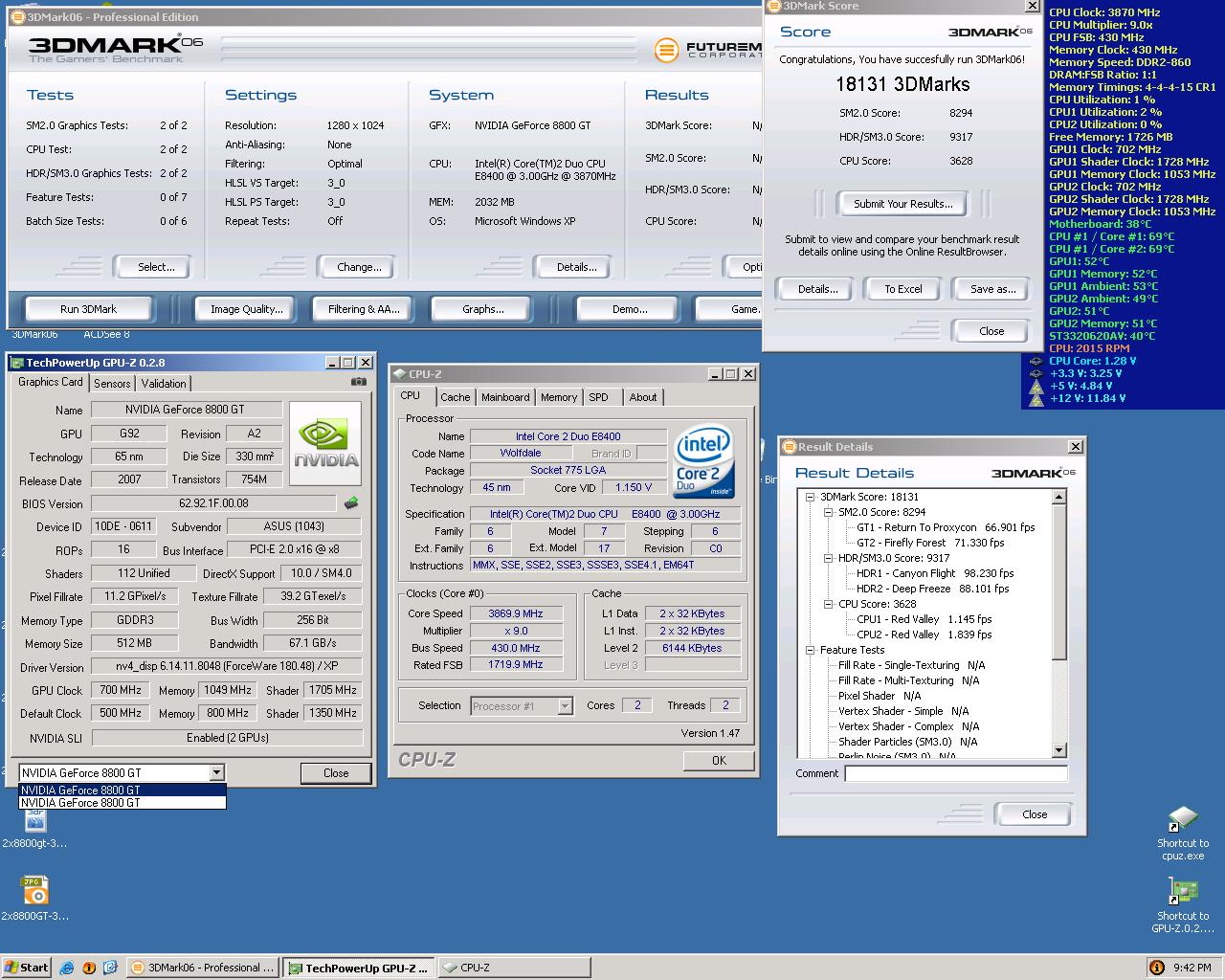Image resolution: width=1225 pixels, height=980 pixels.
Task: Click the 3DMark06 logo in the Score window
Action: click(x=991, y=32)
